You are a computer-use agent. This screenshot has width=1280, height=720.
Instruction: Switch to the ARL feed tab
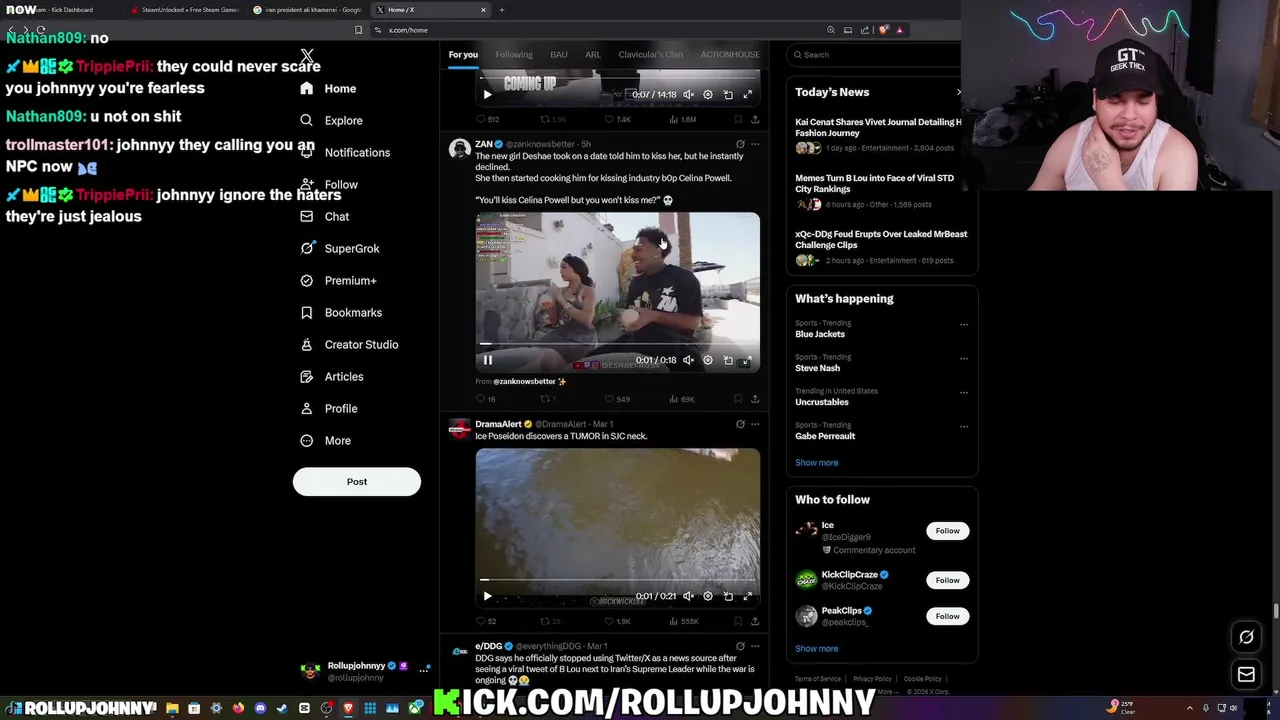(x=593, y=54)
